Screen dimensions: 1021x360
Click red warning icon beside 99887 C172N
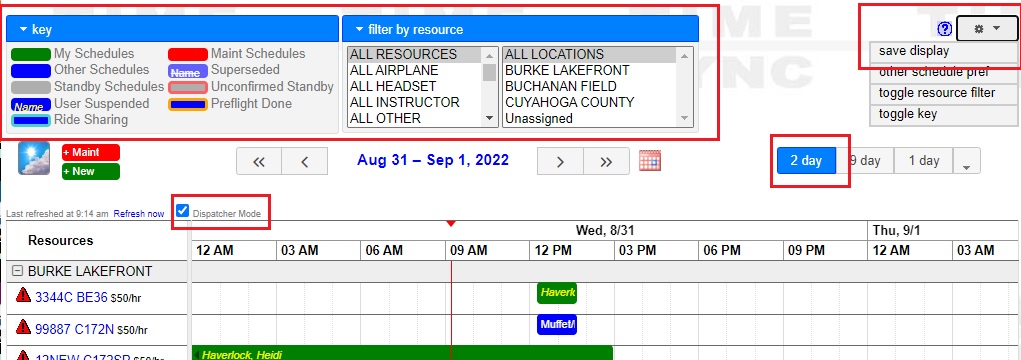(x=23, y=326)
